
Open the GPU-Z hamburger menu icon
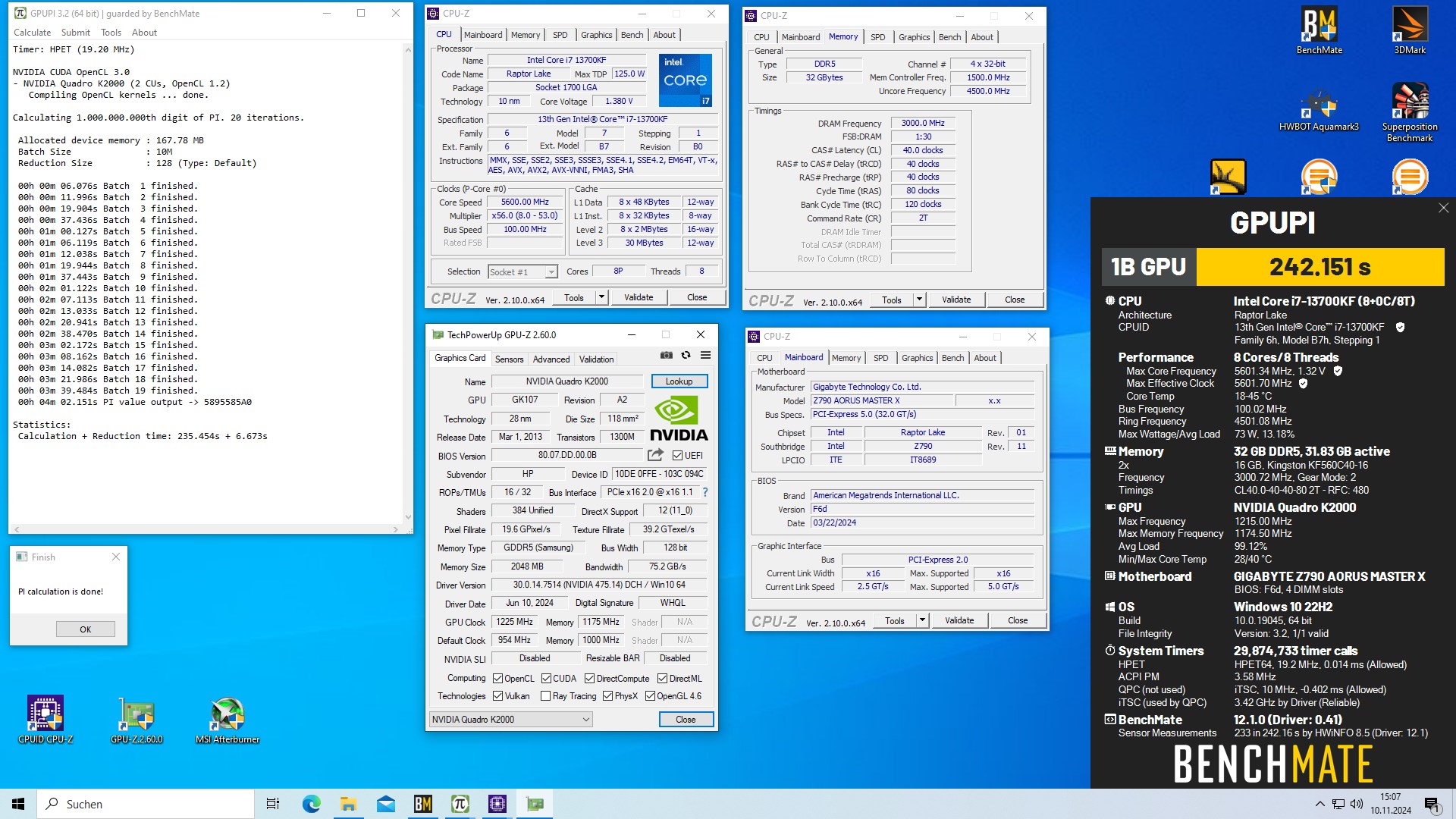(705, 355)
